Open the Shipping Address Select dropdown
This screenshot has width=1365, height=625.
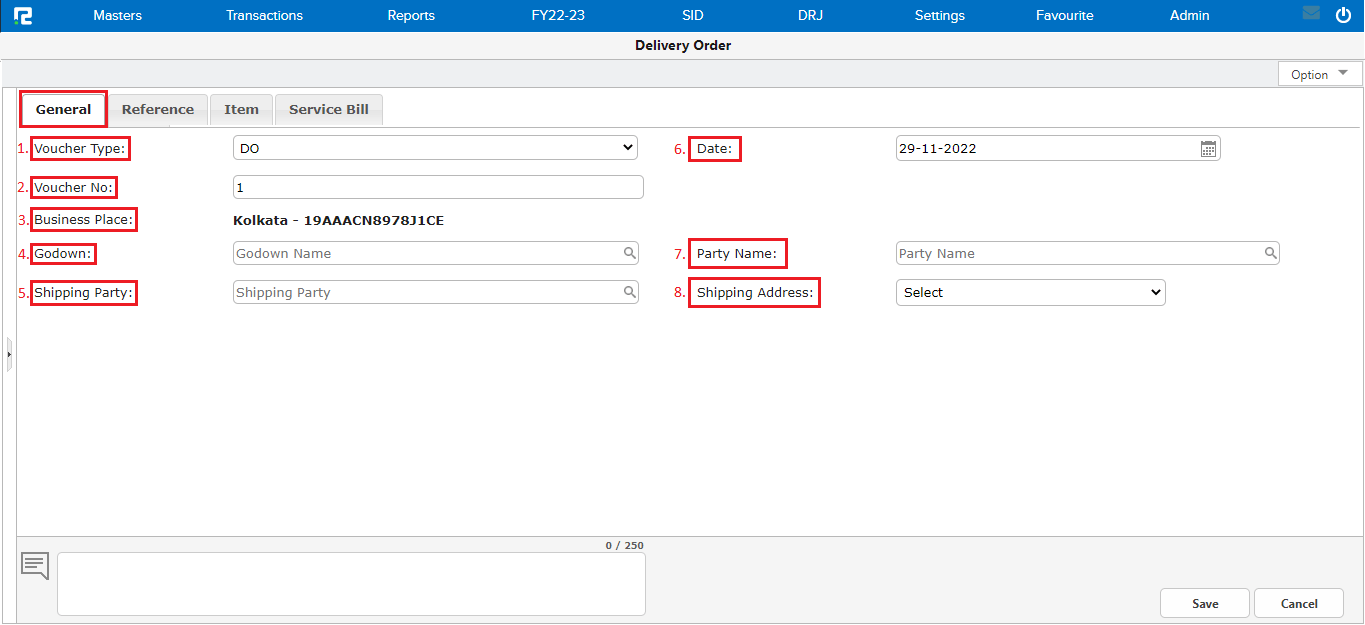1030,292
